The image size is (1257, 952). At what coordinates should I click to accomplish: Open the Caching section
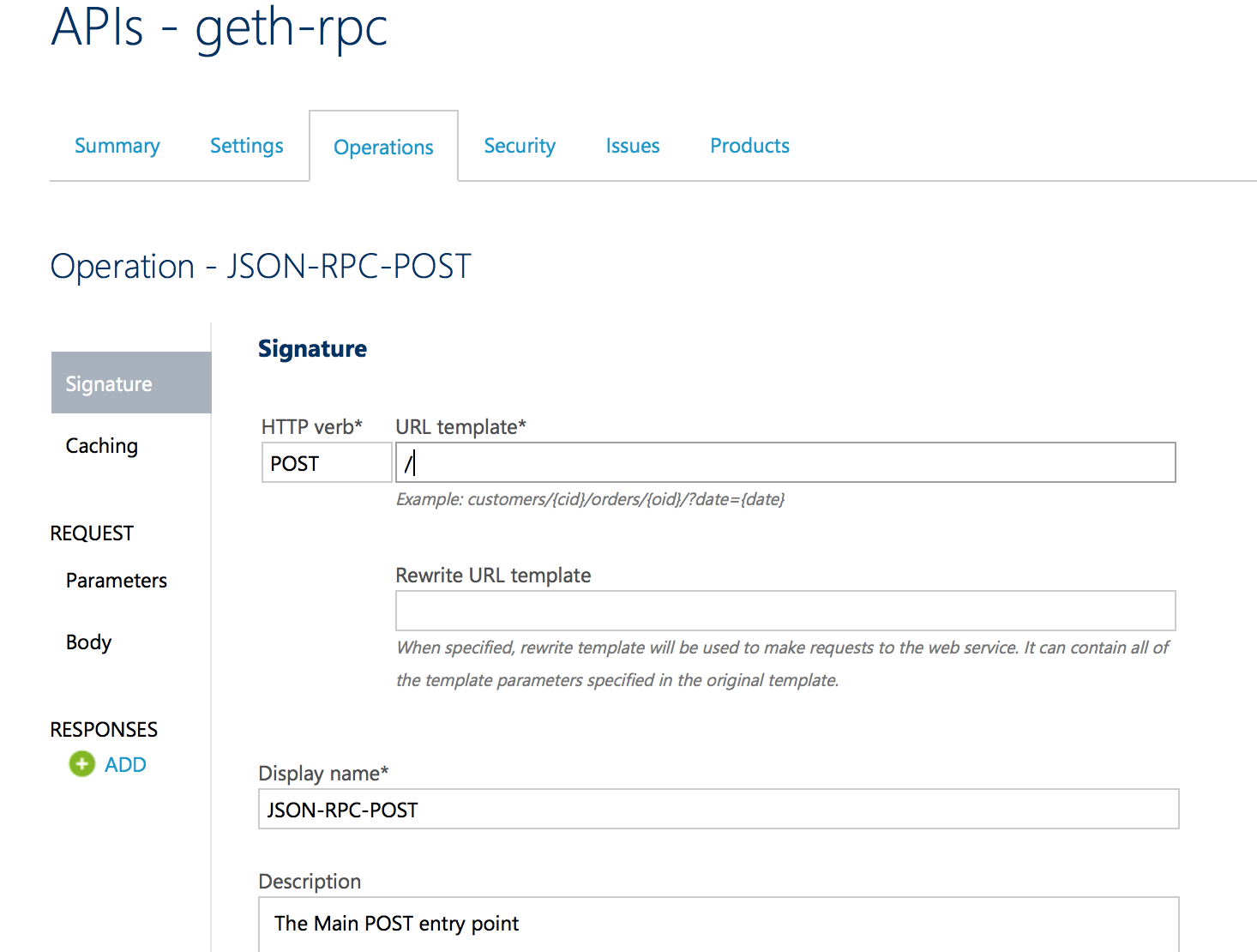point(101,445)
